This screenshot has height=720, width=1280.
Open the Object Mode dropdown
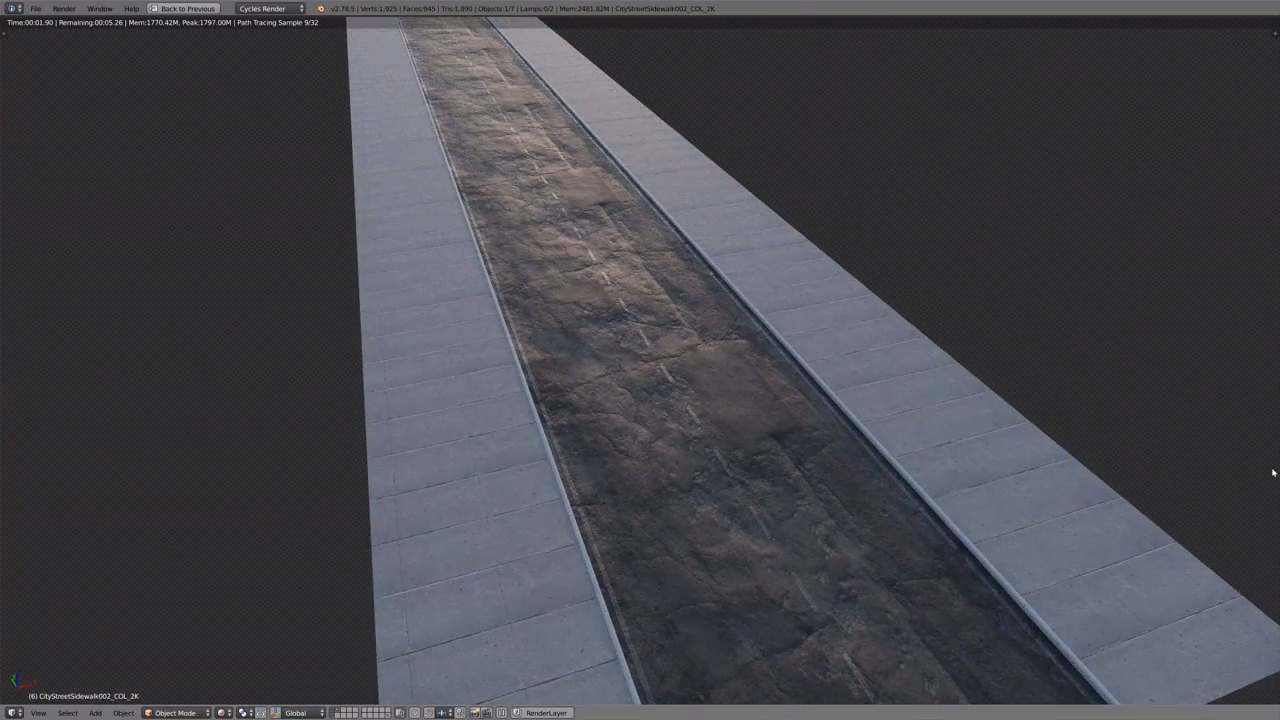pyautogui.click(x=175, y=712)
